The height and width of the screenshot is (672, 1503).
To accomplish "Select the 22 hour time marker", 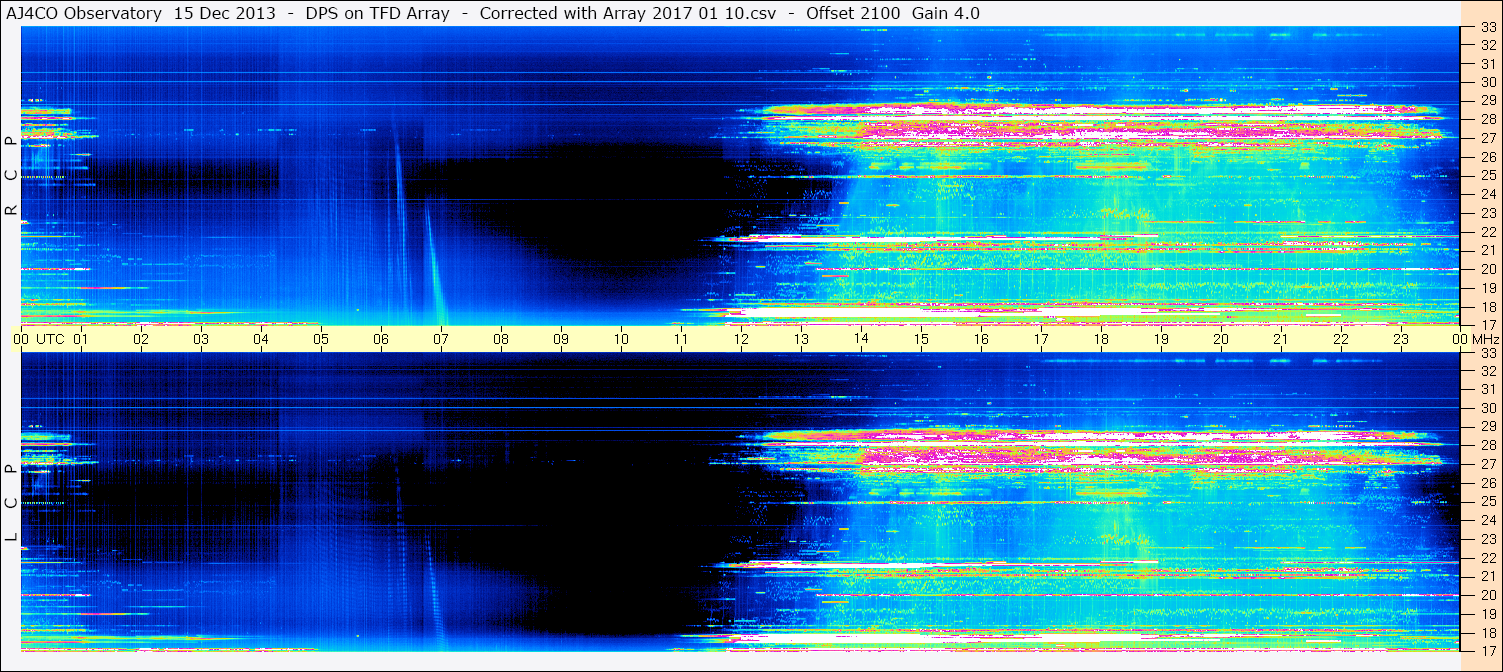I will coord(1341,339).
